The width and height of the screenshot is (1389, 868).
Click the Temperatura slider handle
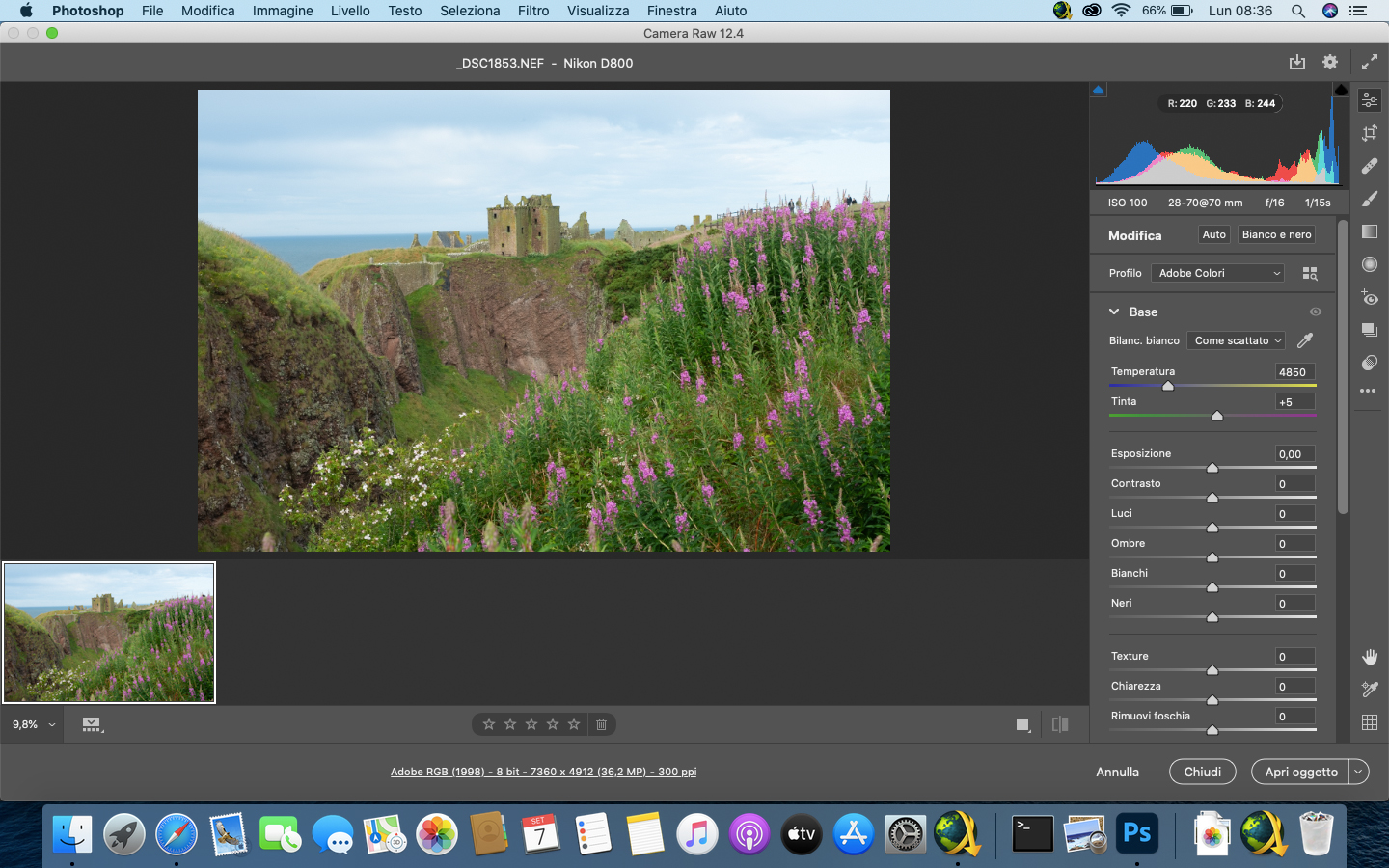point(1168,386)
